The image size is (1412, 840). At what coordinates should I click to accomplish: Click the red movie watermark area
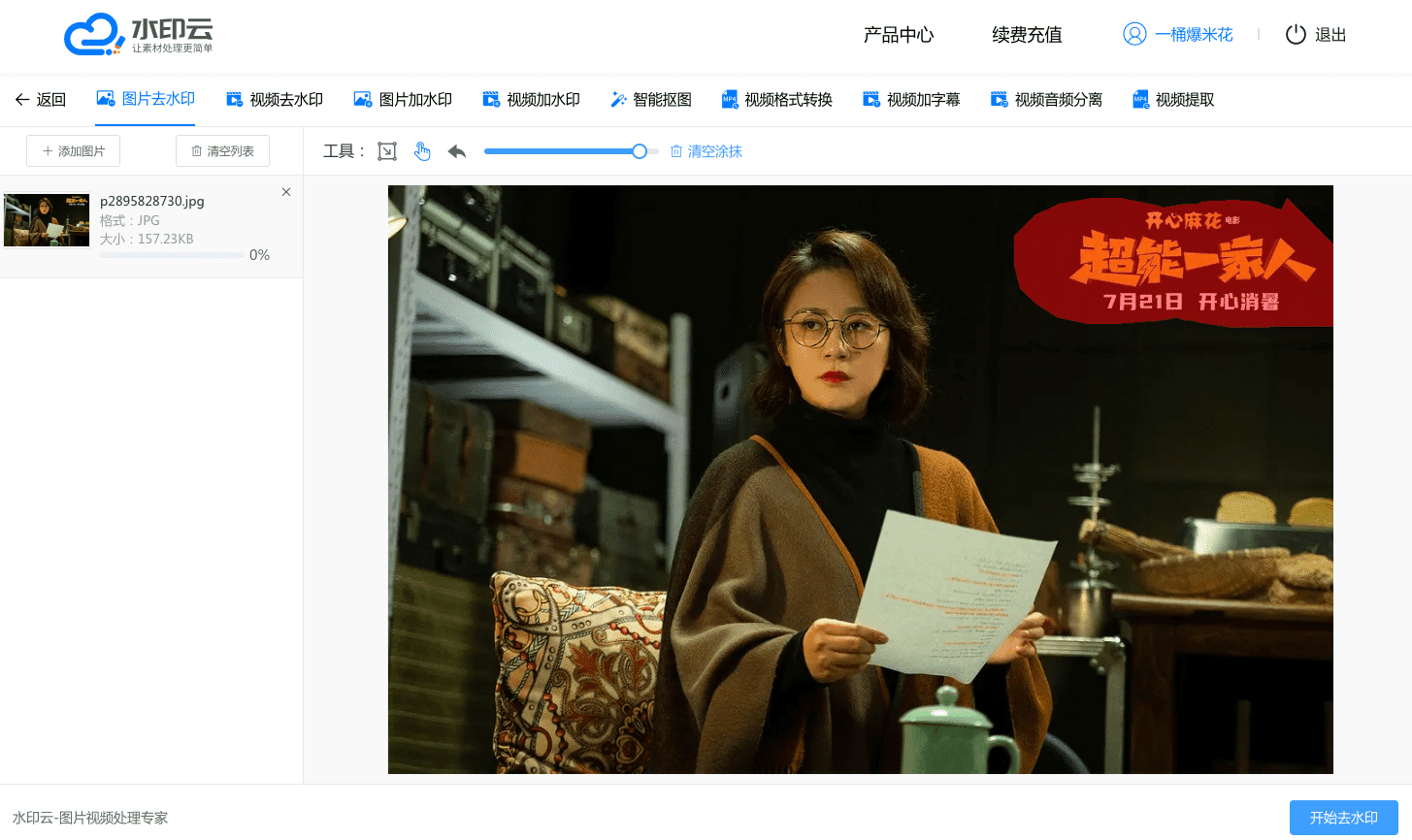point(1172,262)
